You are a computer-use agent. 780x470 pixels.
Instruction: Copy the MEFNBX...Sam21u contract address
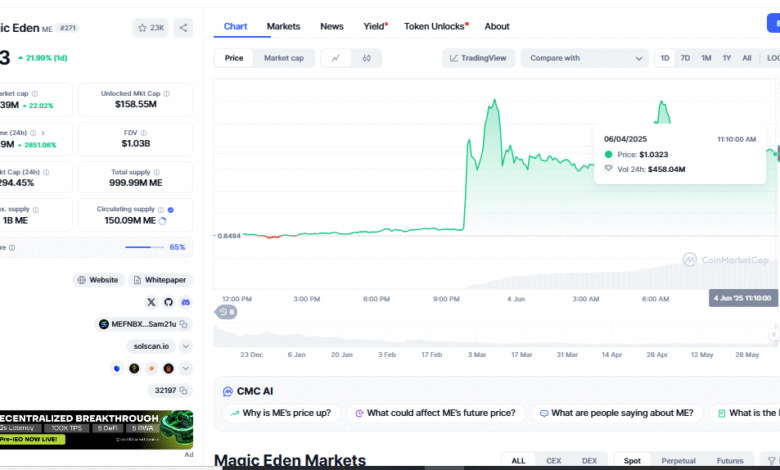tap(184, 324)
